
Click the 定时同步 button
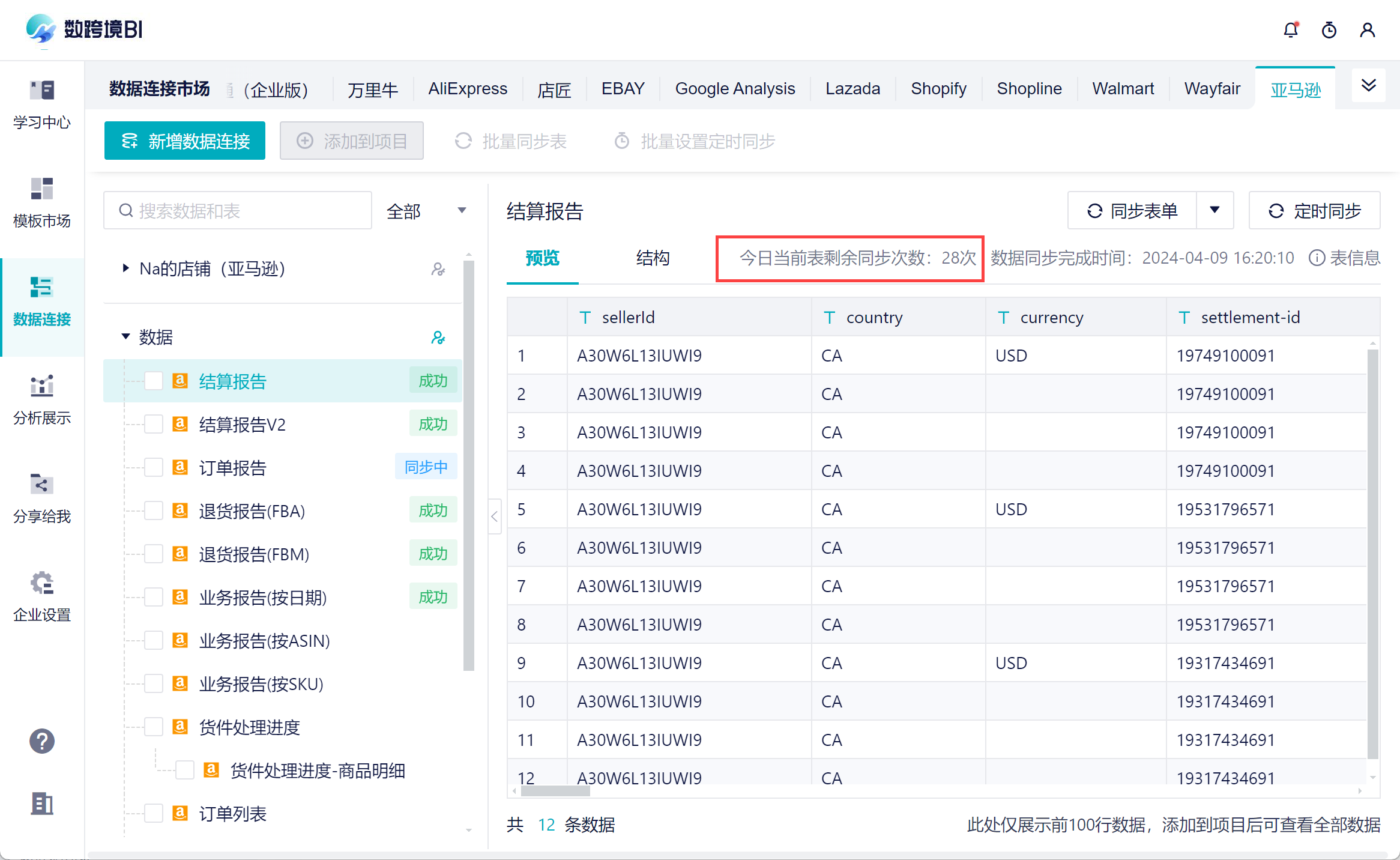(x=1314, y=211)
